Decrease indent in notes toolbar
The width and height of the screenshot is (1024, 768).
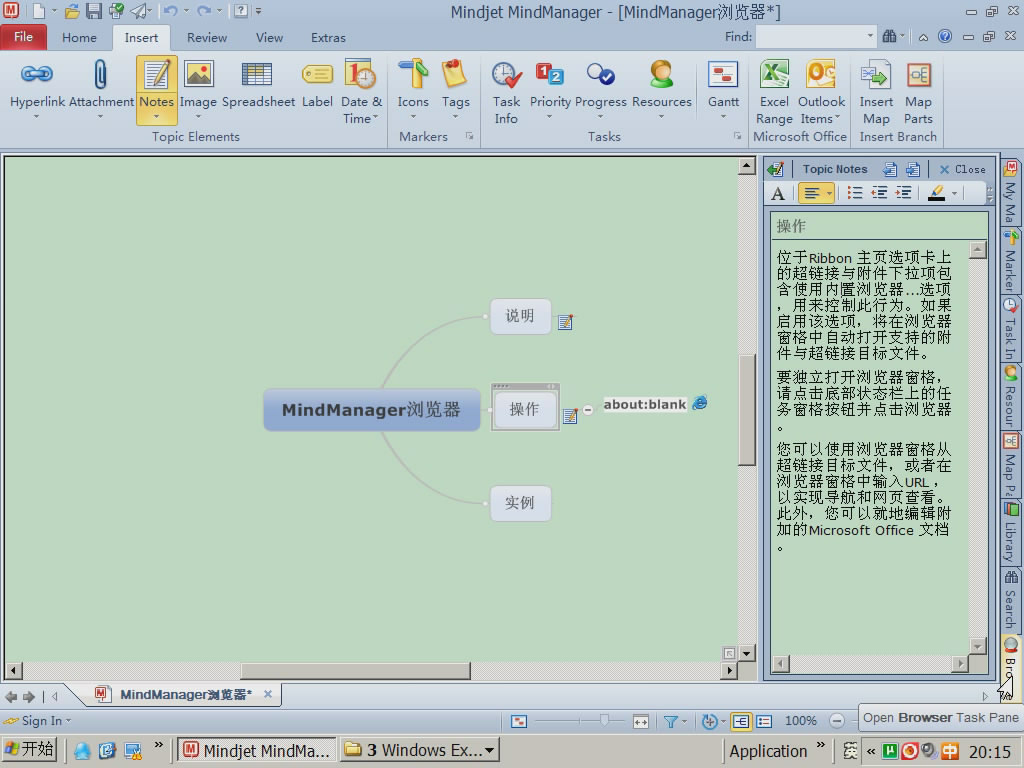(x=879, y=193)
